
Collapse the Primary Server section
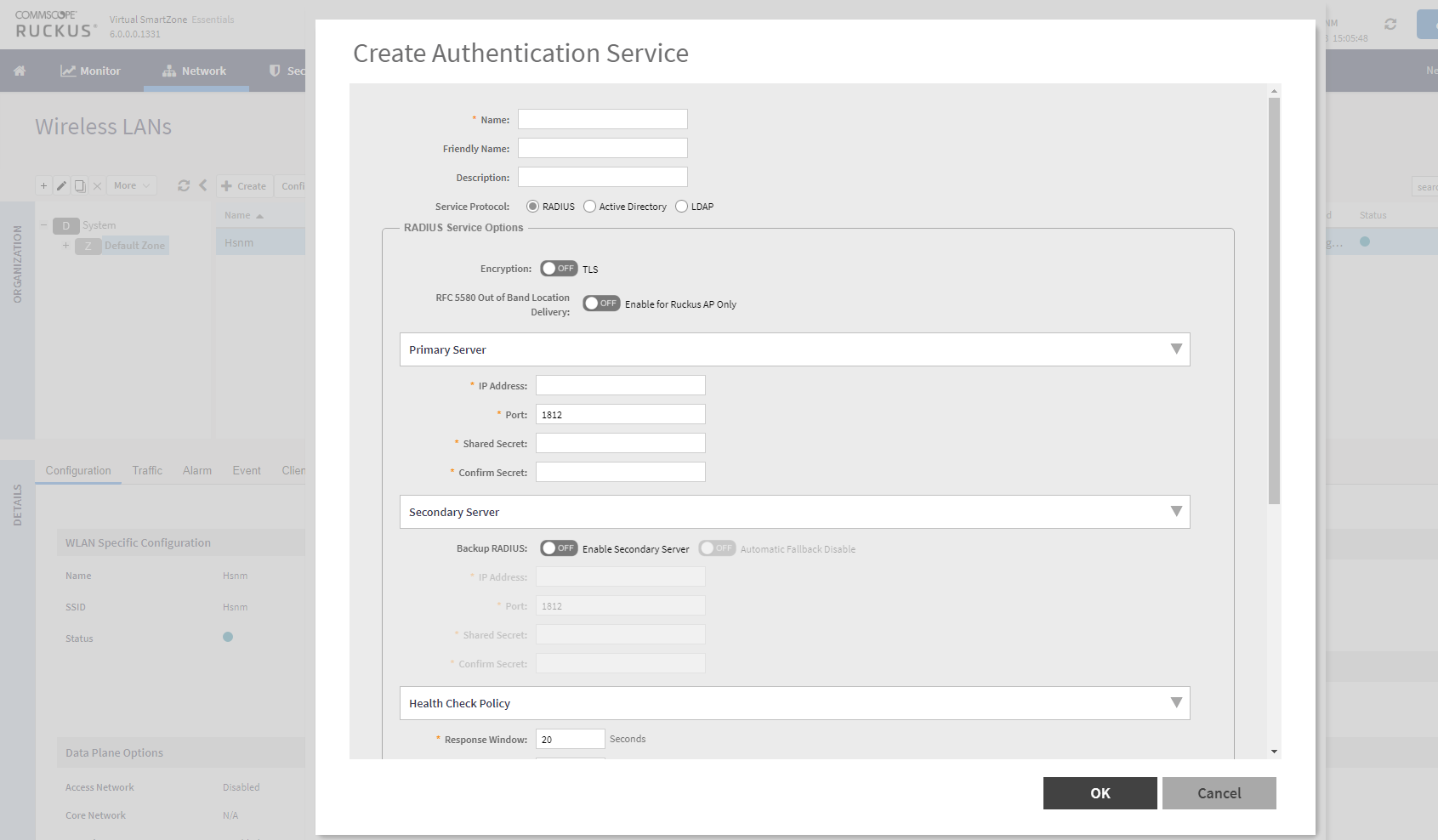(x=1176, y=349)
